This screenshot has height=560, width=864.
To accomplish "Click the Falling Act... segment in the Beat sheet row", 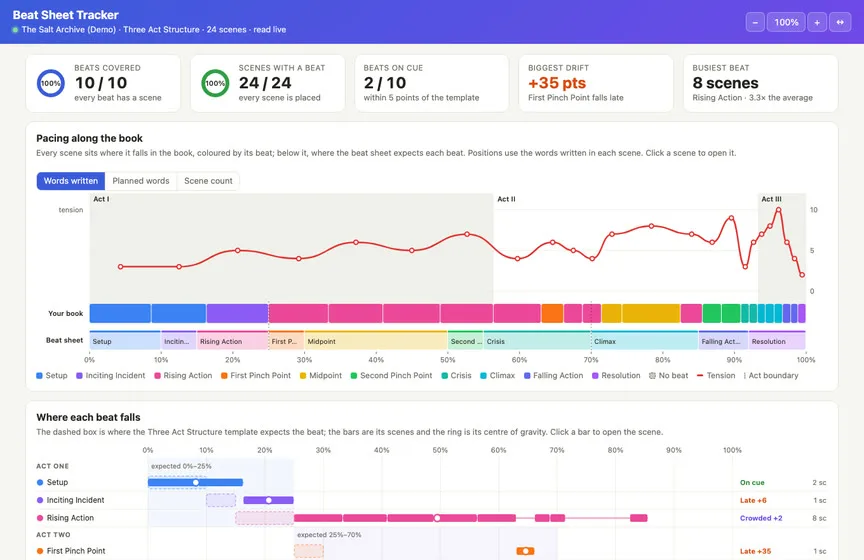I will (723, 341).
